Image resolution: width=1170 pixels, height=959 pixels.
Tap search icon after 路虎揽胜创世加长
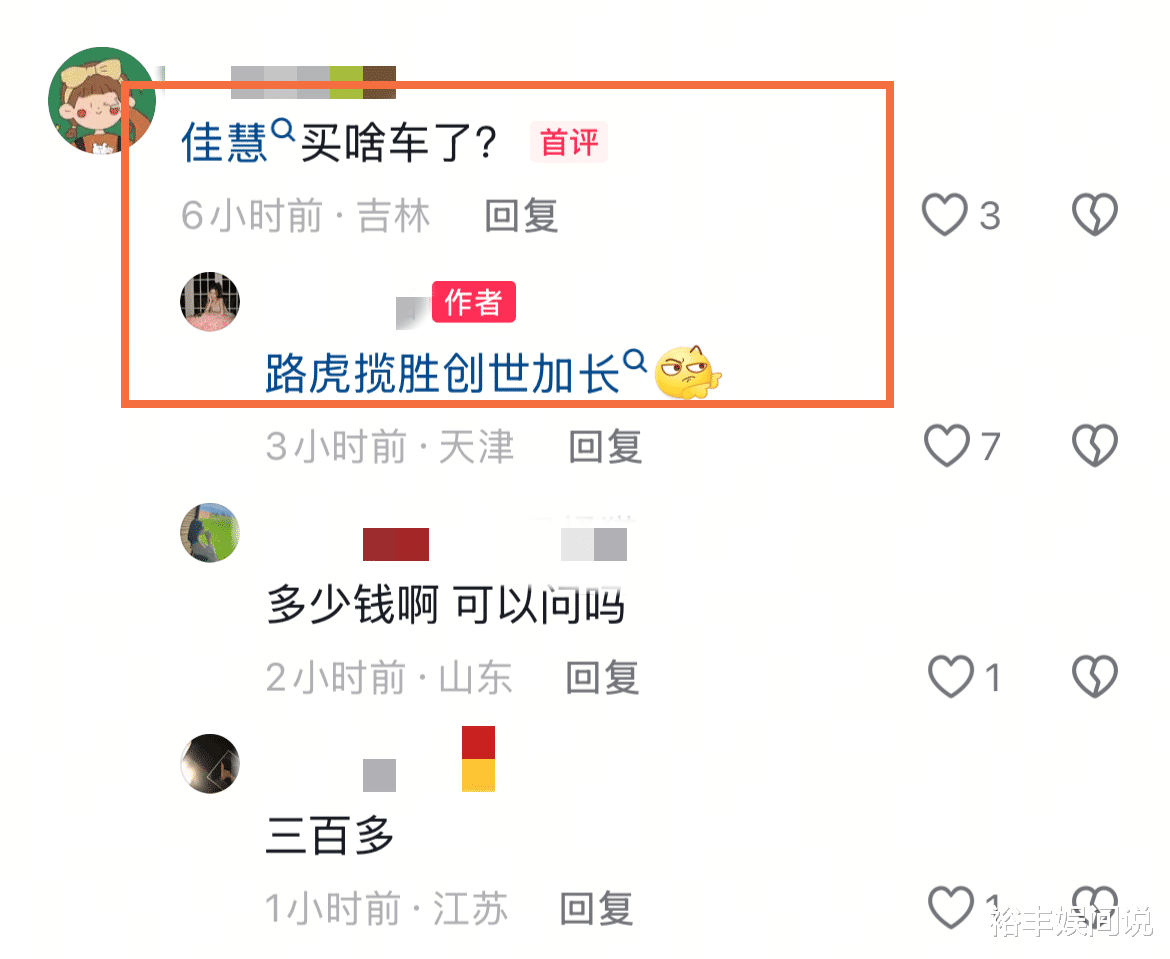[x=635, y=361]
